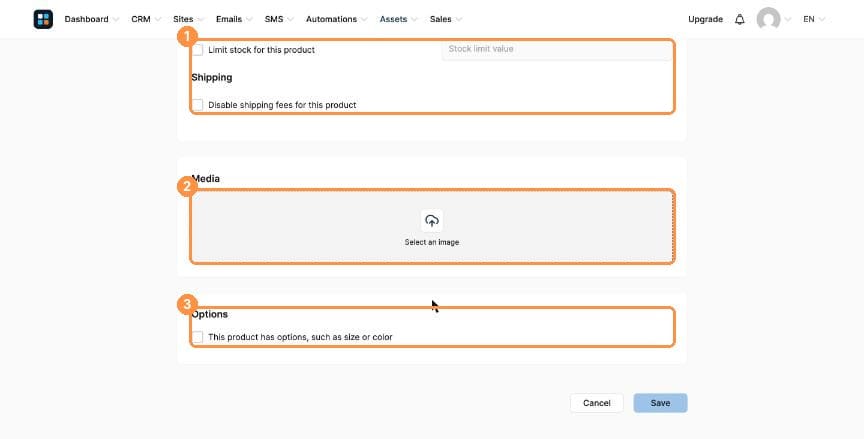864x439 pixels.
Task: Expand the Automations dropdown arrow
Action: click(364, 19)
